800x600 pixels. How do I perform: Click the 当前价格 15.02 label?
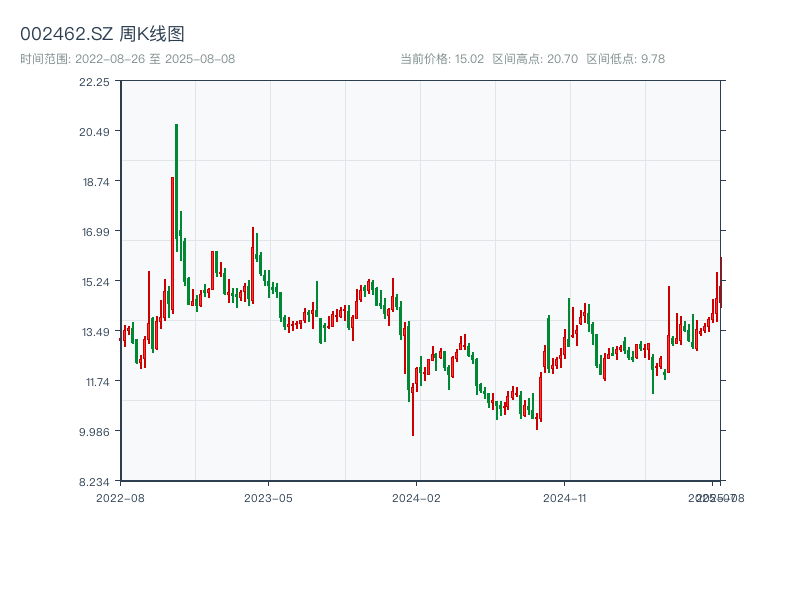point(442,59)
